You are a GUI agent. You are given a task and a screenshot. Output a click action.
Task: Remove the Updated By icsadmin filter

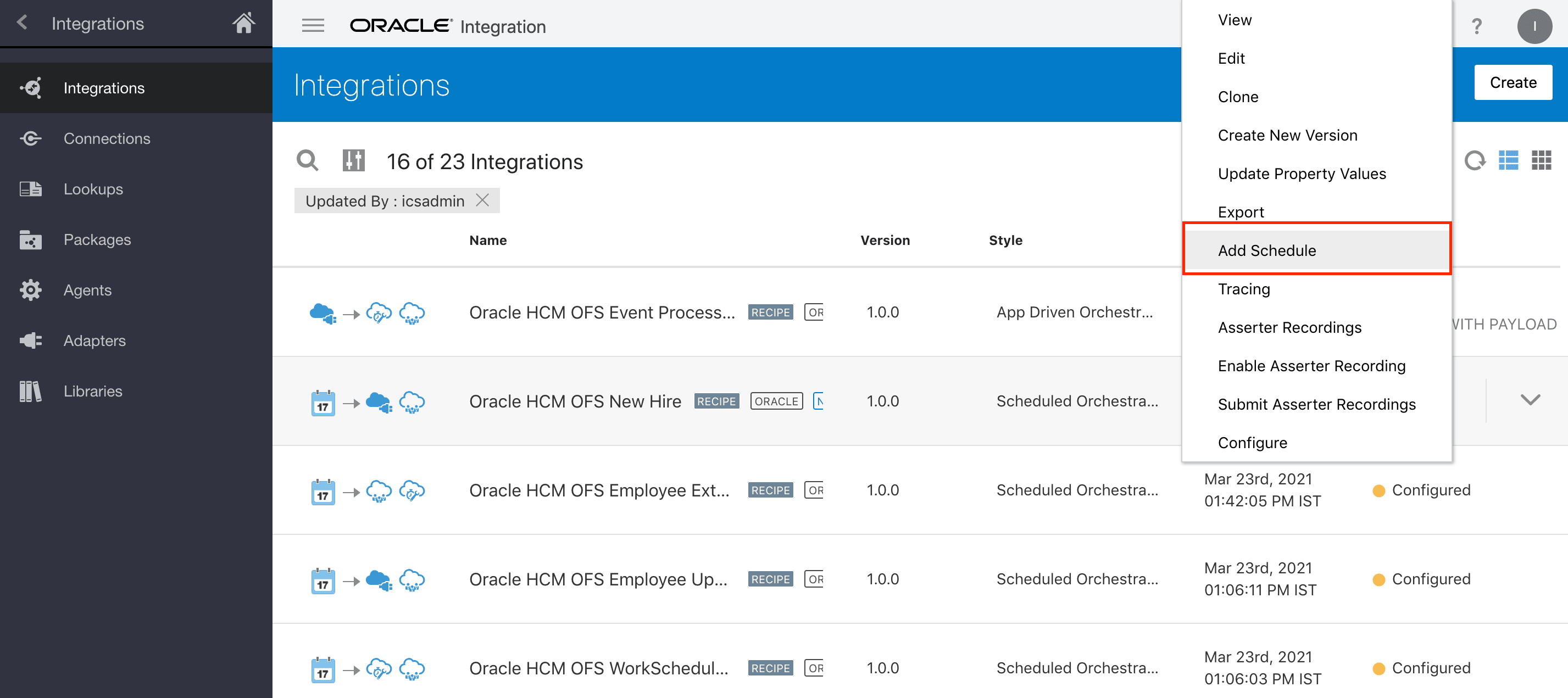tap(482, 200)
